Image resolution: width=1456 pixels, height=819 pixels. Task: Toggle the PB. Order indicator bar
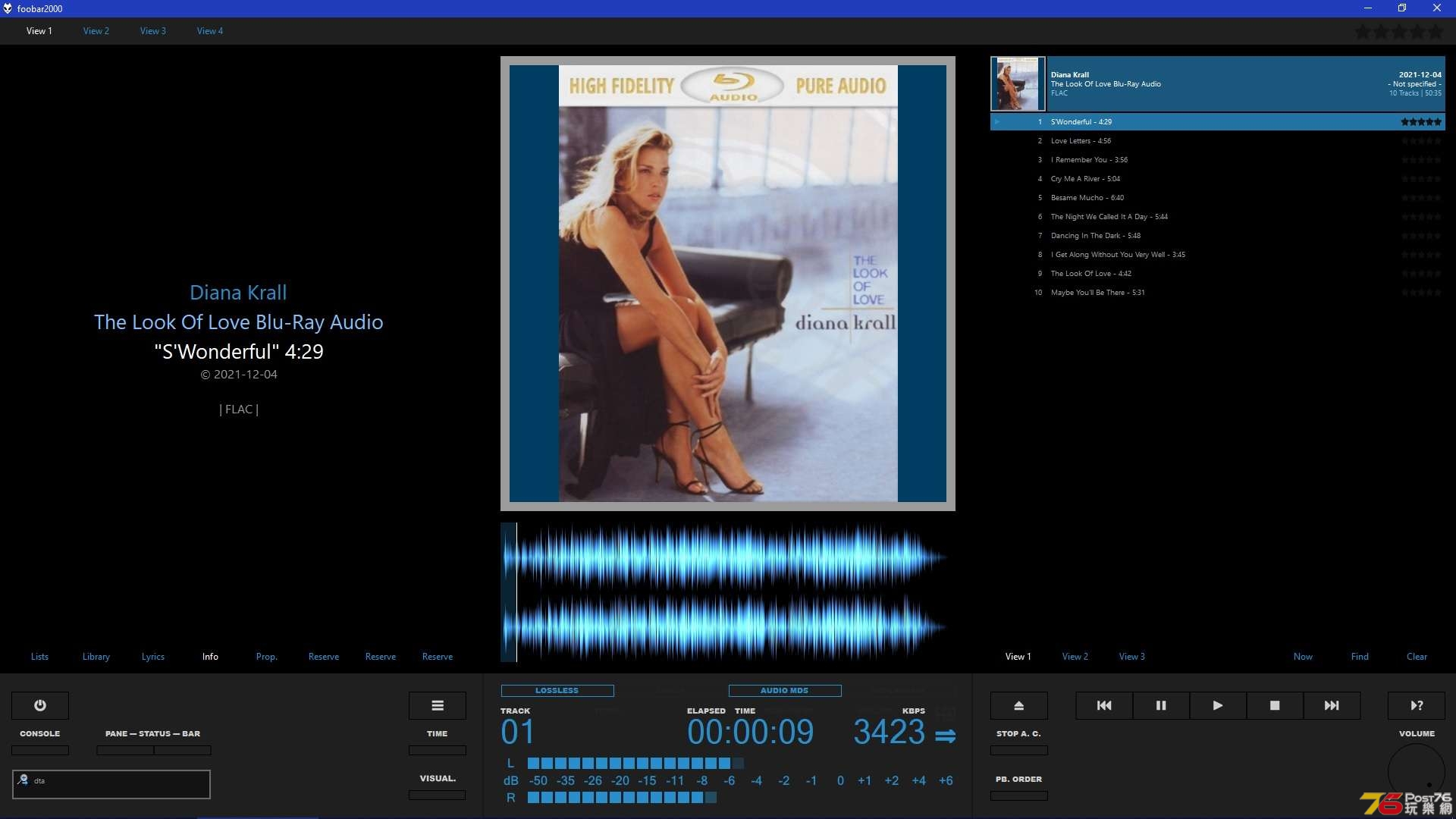click(1019, 795)
